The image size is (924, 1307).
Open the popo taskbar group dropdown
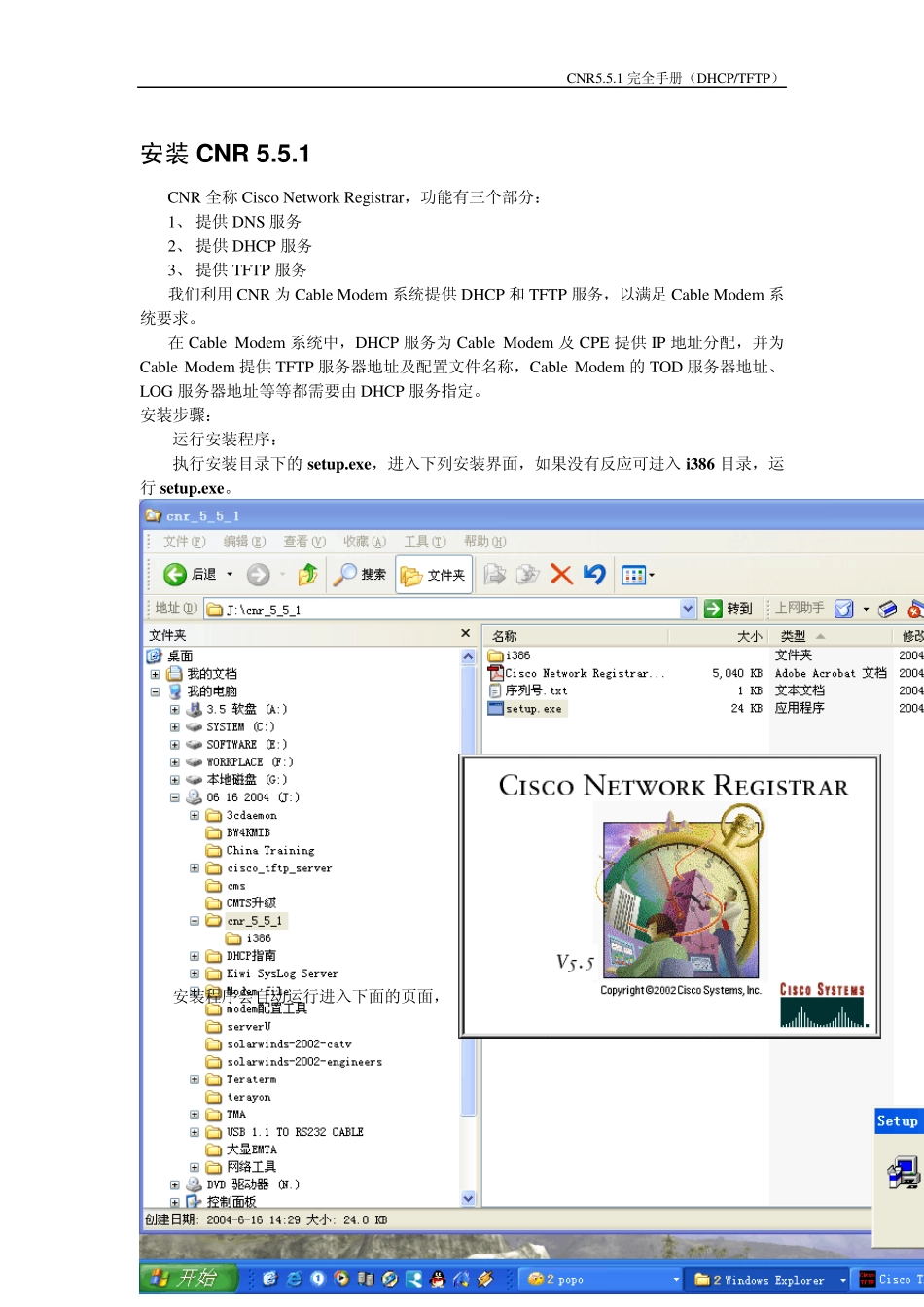pyautogui.click(x=676, y=1280)
